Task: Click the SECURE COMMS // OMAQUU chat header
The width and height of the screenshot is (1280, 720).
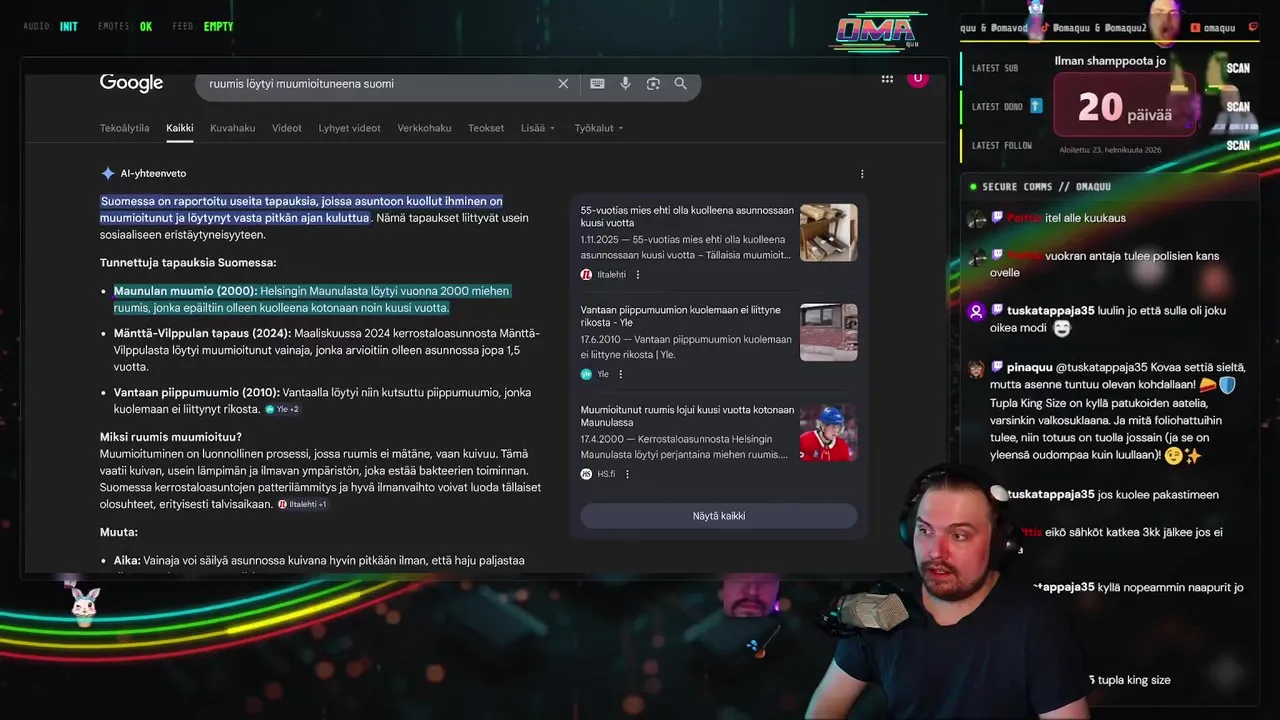Action: [x=1047, y=187]
